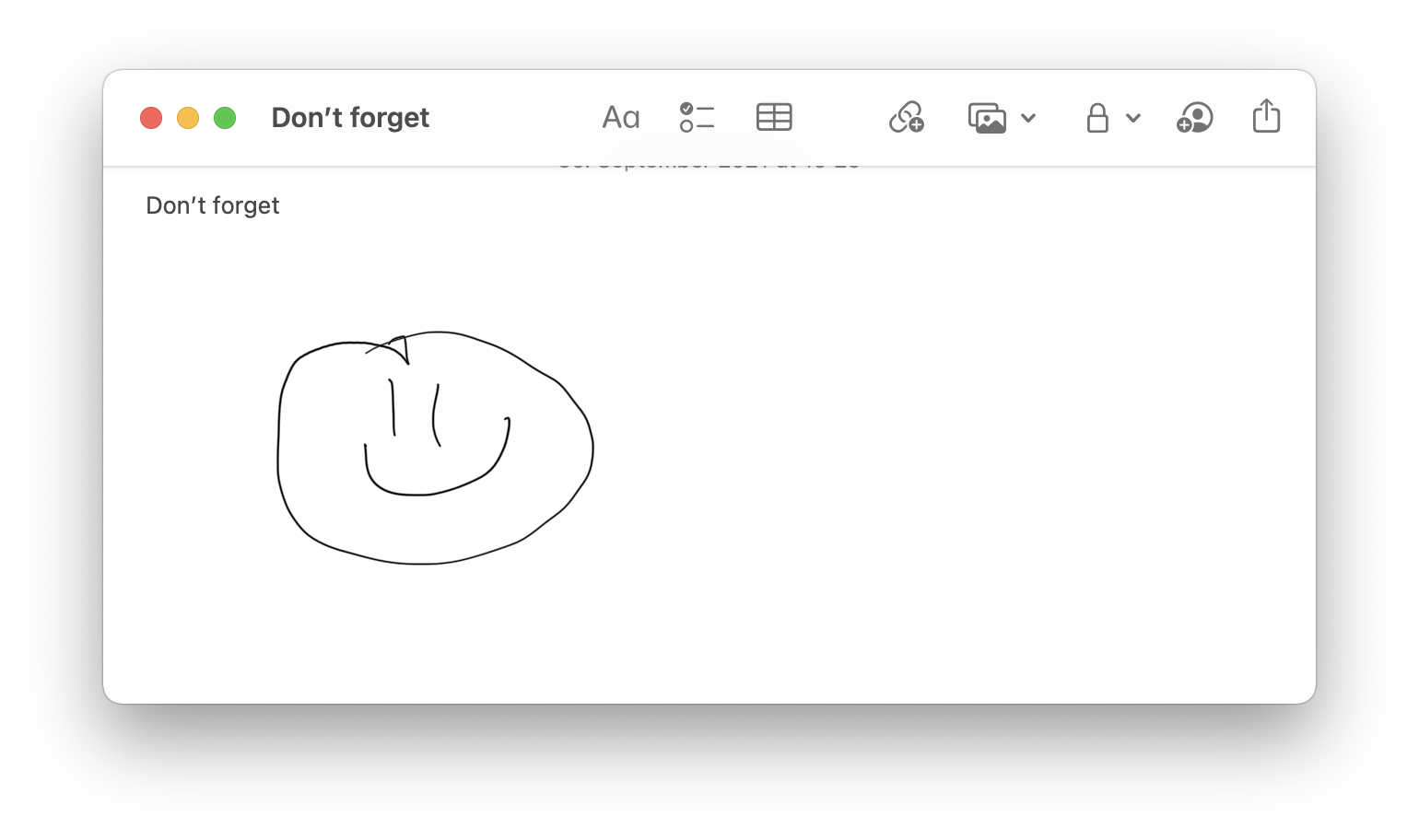
Task: Enter full screen with the green button
Action: (225, 117)
